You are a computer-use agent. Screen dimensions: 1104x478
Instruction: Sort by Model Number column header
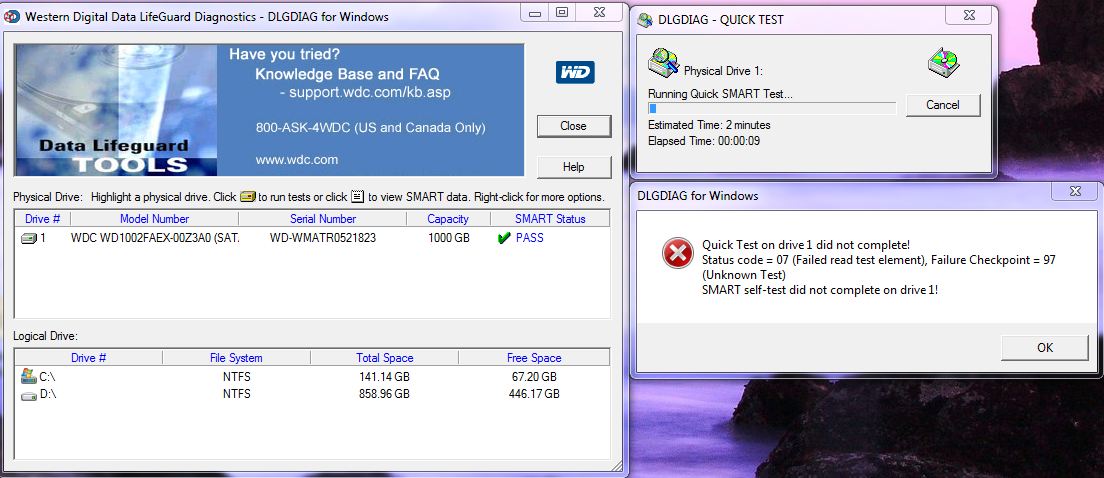tap(154, 219)
